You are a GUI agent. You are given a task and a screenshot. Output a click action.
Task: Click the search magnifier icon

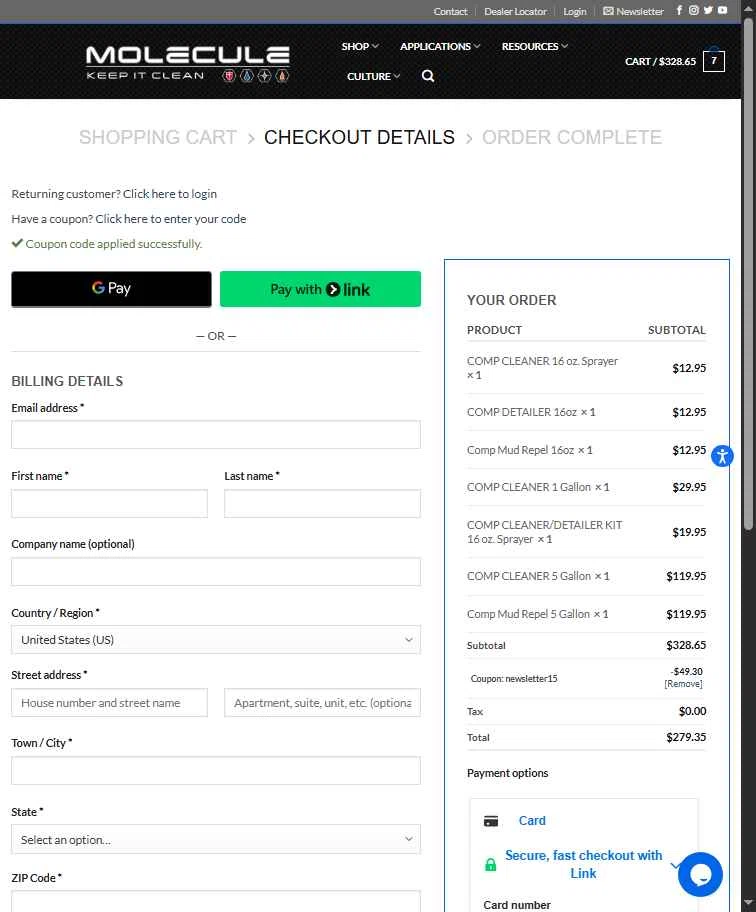pyautogui.click(x=427, y=76)
